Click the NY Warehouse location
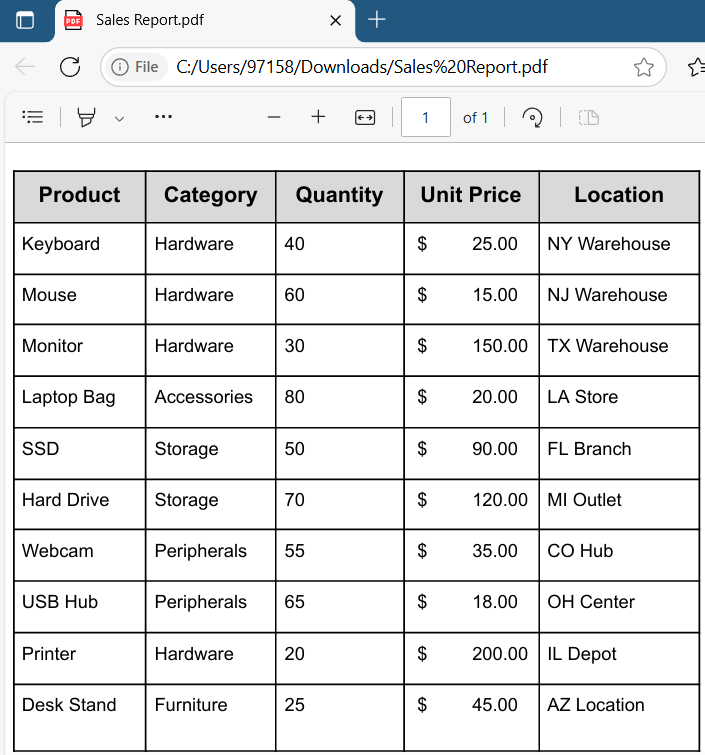 tap(609, 244)
